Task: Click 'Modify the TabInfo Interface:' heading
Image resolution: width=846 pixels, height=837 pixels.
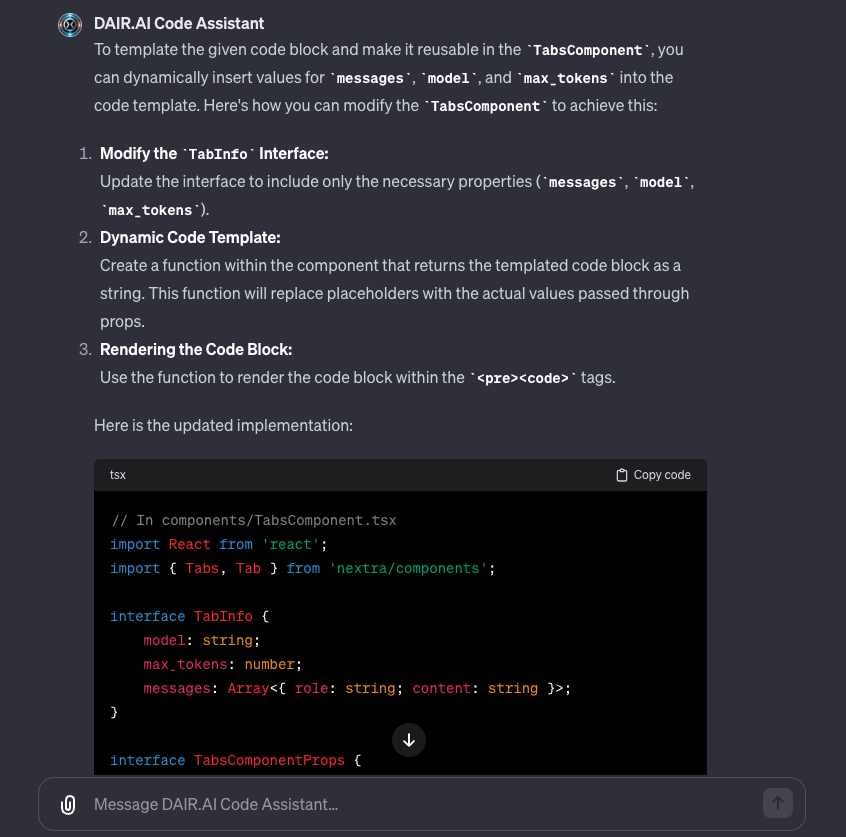Action: click(214, 154)
